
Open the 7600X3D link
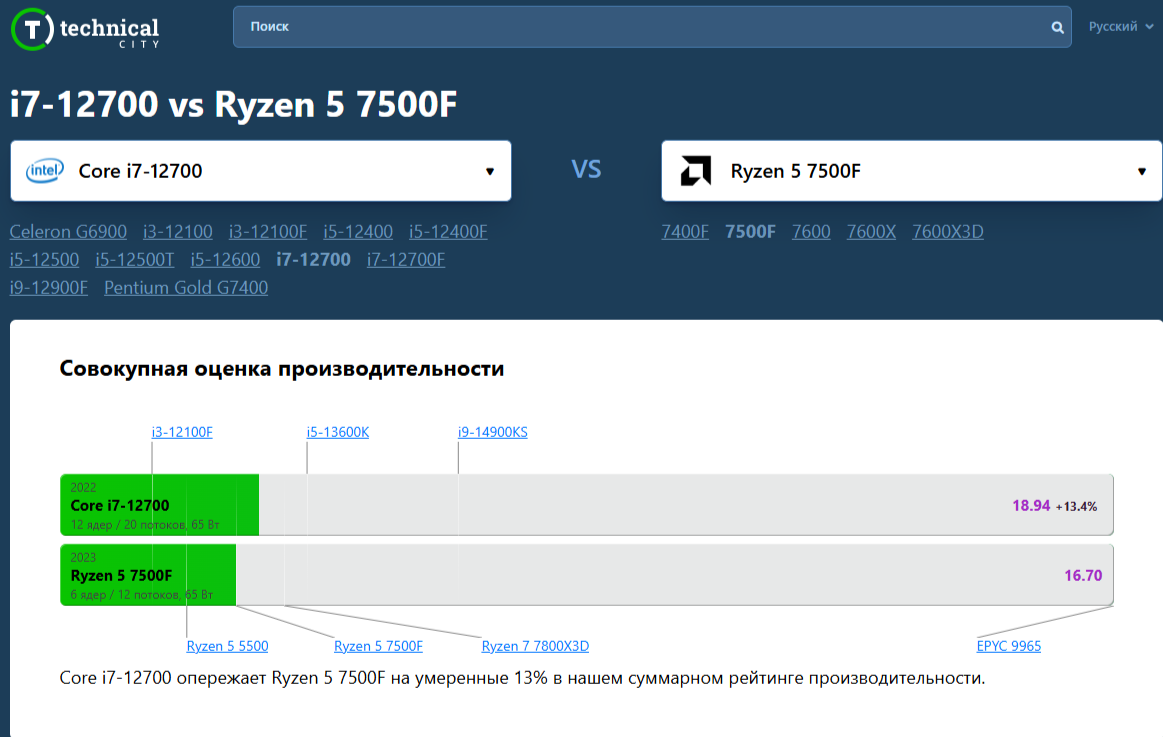pyautogui.click(x=948, y=231)
